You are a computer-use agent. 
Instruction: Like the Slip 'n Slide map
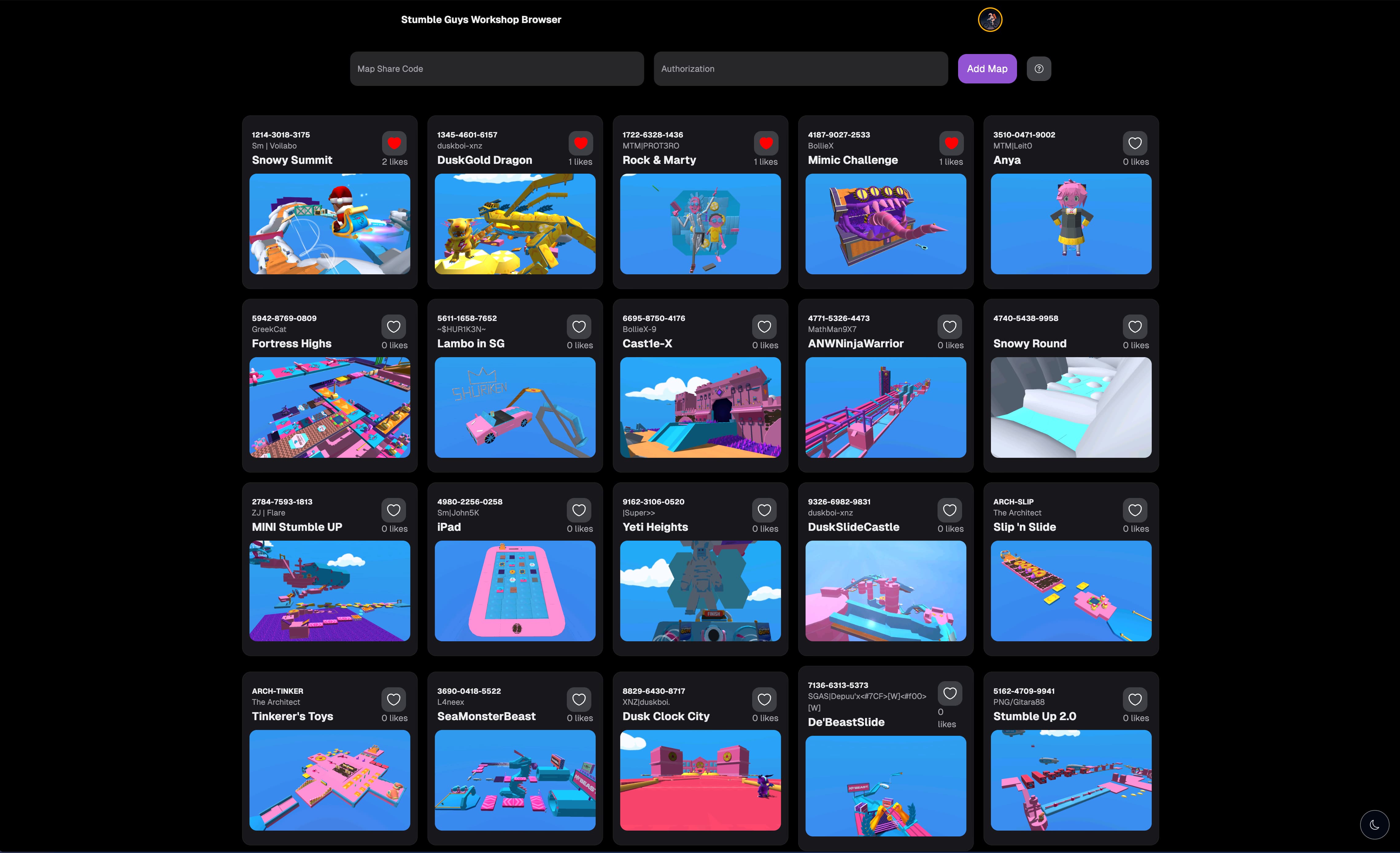click(1135, 510)
